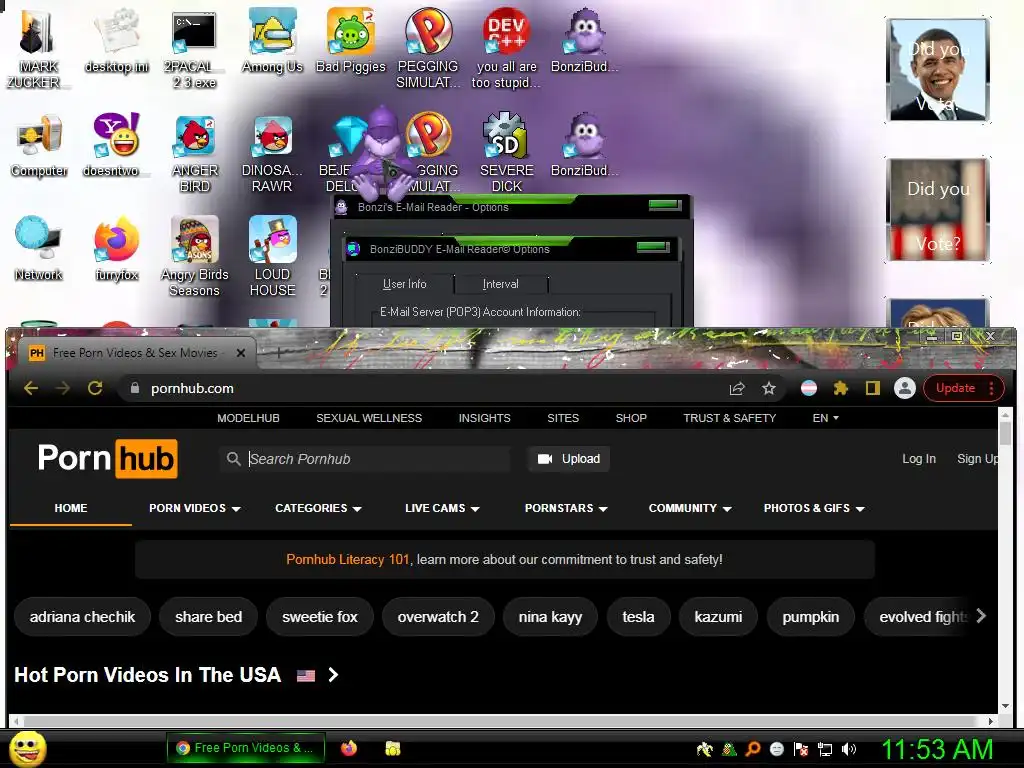Open the MARK ZUCKER desktop icon
1024x768 pixels.
(x=38, y=47)
